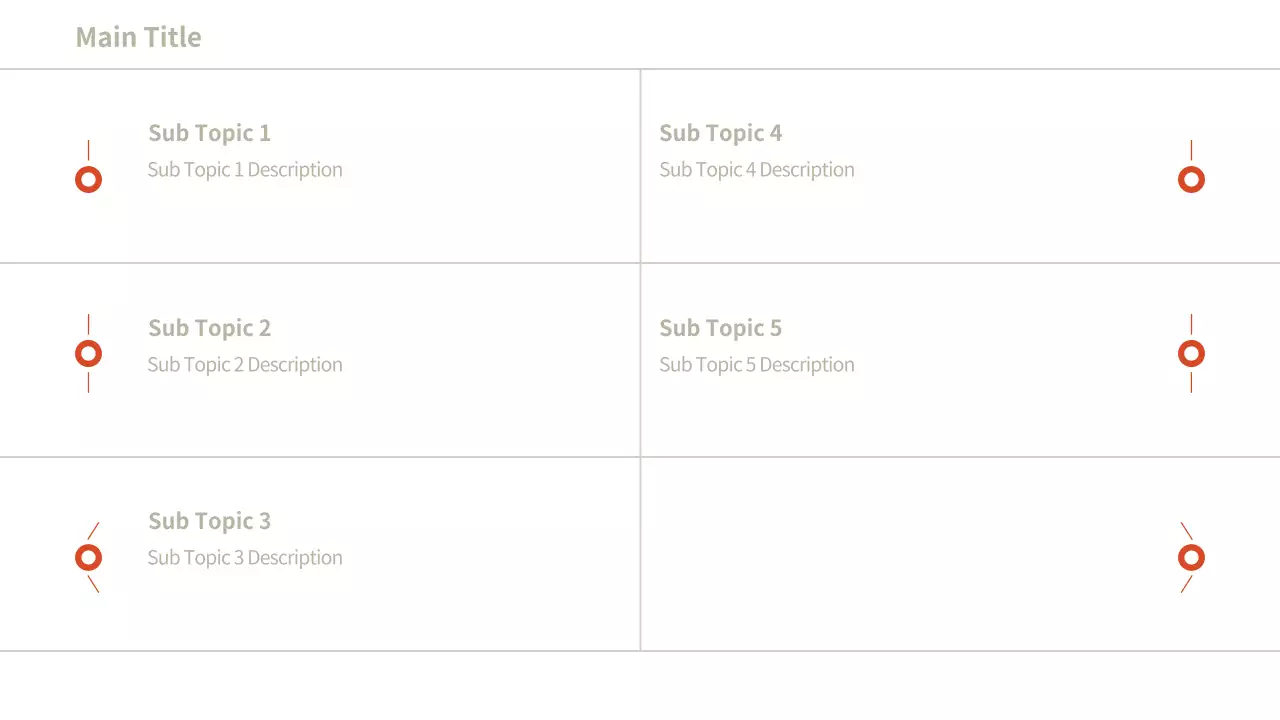Click the Sub Topic 5 Description text
The height and width of the screenshot is (720, 1280).
(757, 364)
